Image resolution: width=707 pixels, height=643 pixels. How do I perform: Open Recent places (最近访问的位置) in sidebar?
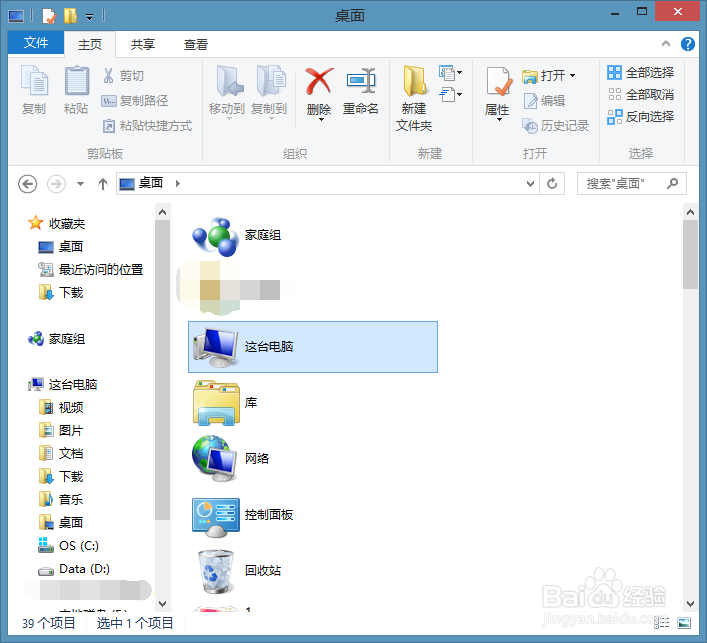tap(91, 270)
